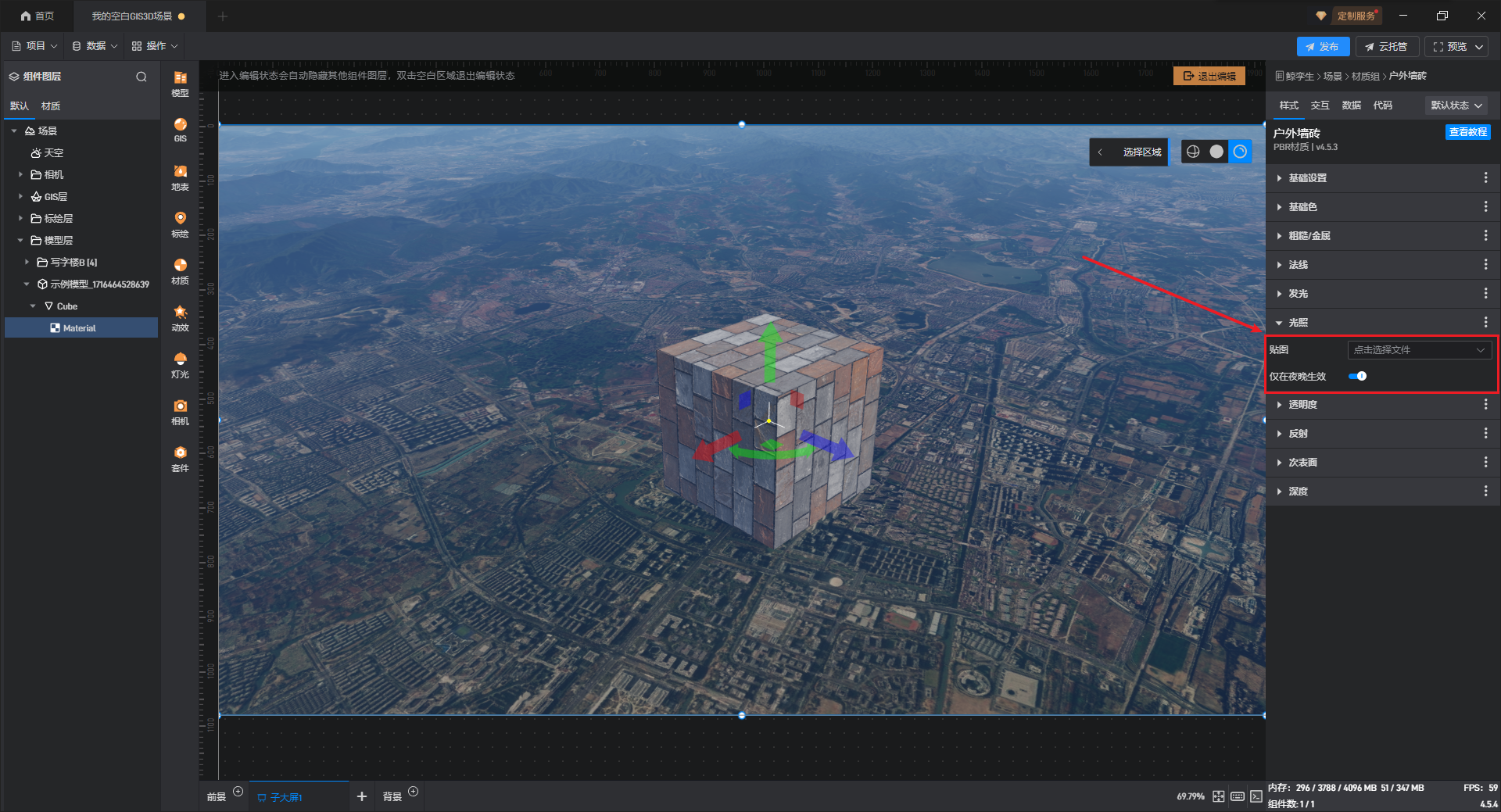Image resolution: width=1501 pixels, height=812 pixels.
Task: Open the 标绘 component category icon
Action: (x=180, y=224)
